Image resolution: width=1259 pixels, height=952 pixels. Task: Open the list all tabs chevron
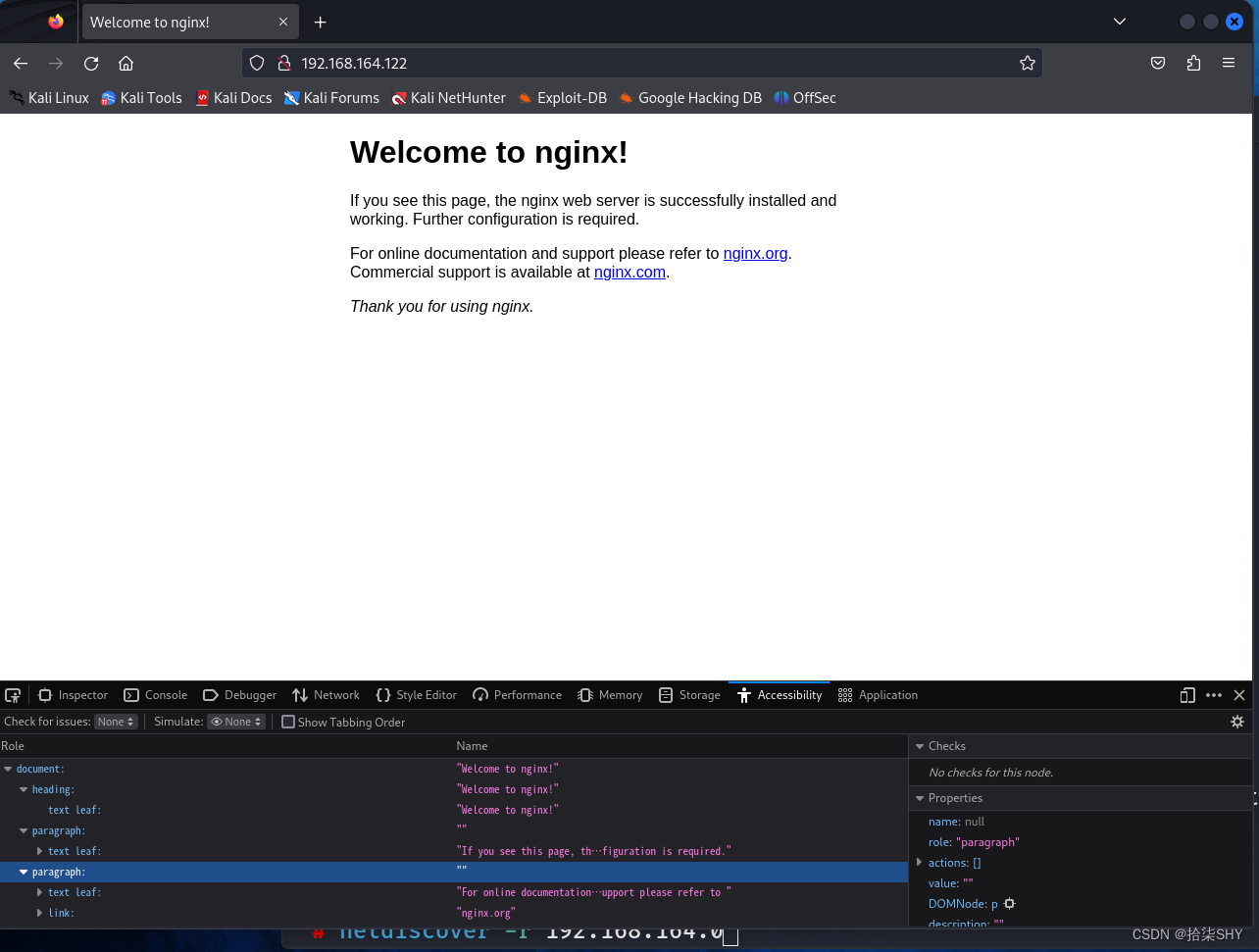1120,22
